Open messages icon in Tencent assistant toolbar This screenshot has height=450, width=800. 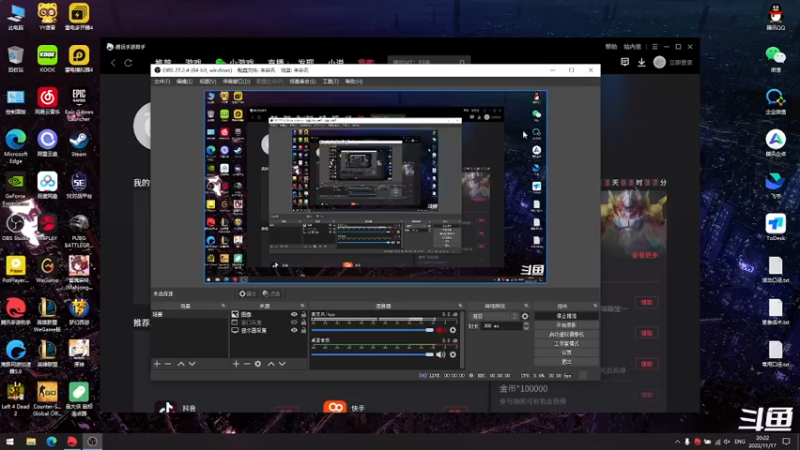(624, 62)
